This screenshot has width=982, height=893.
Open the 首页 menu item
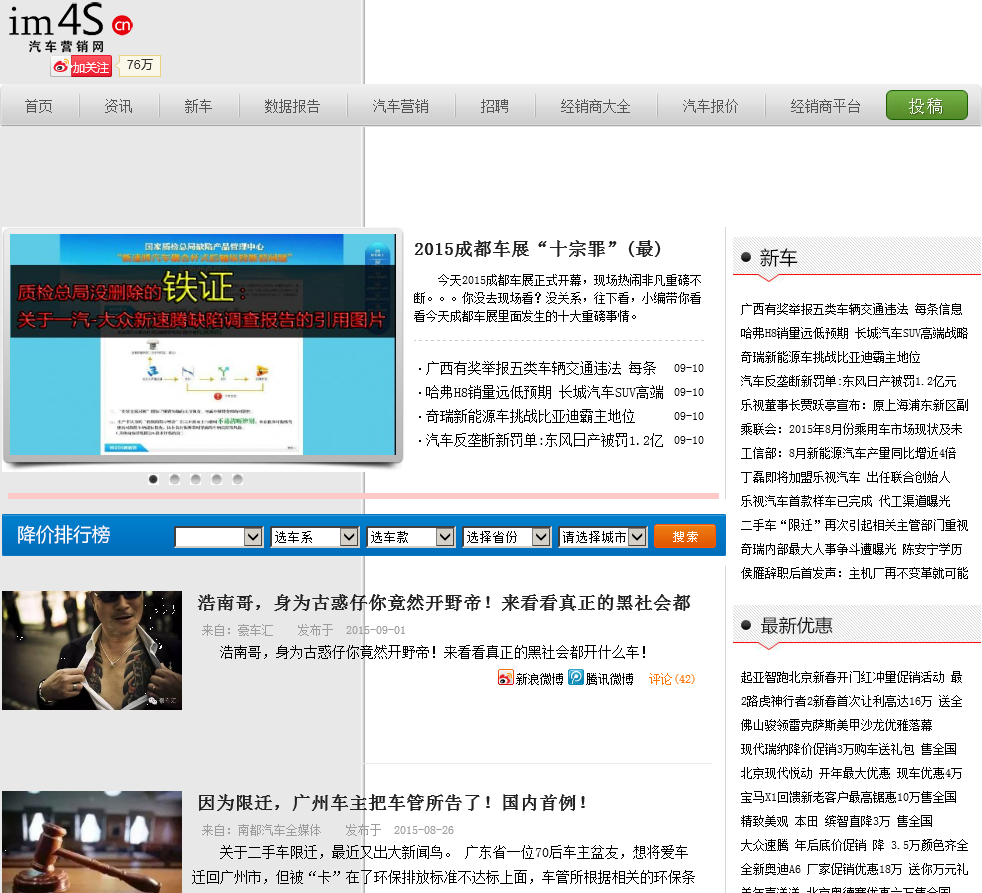coord(39,106)
